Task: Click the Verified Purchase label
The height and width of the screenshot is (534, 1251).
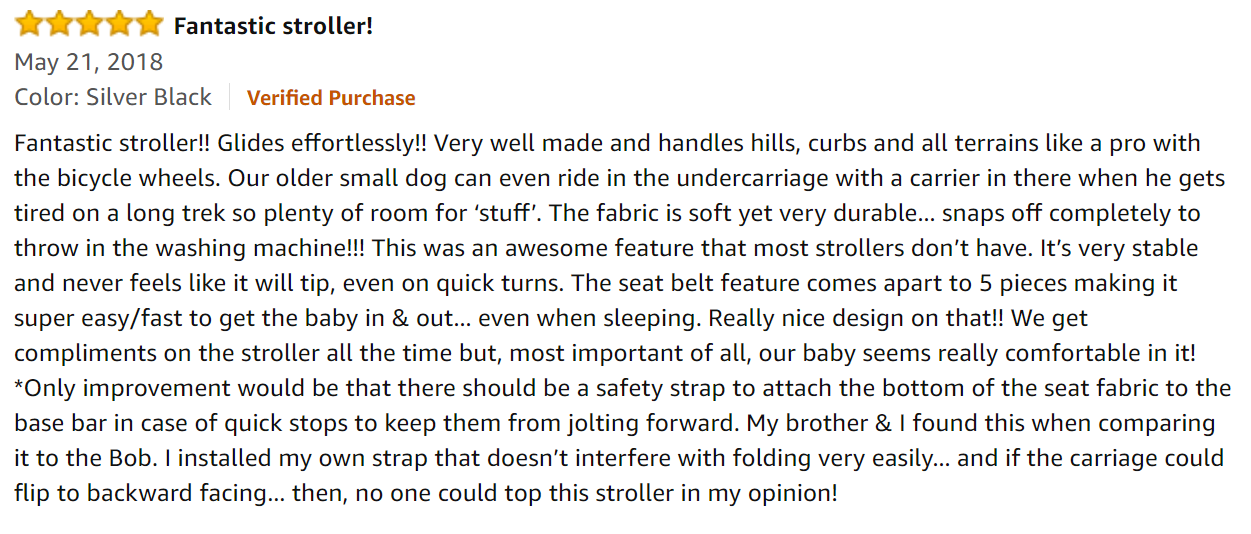Action: [x=331, y=98]
